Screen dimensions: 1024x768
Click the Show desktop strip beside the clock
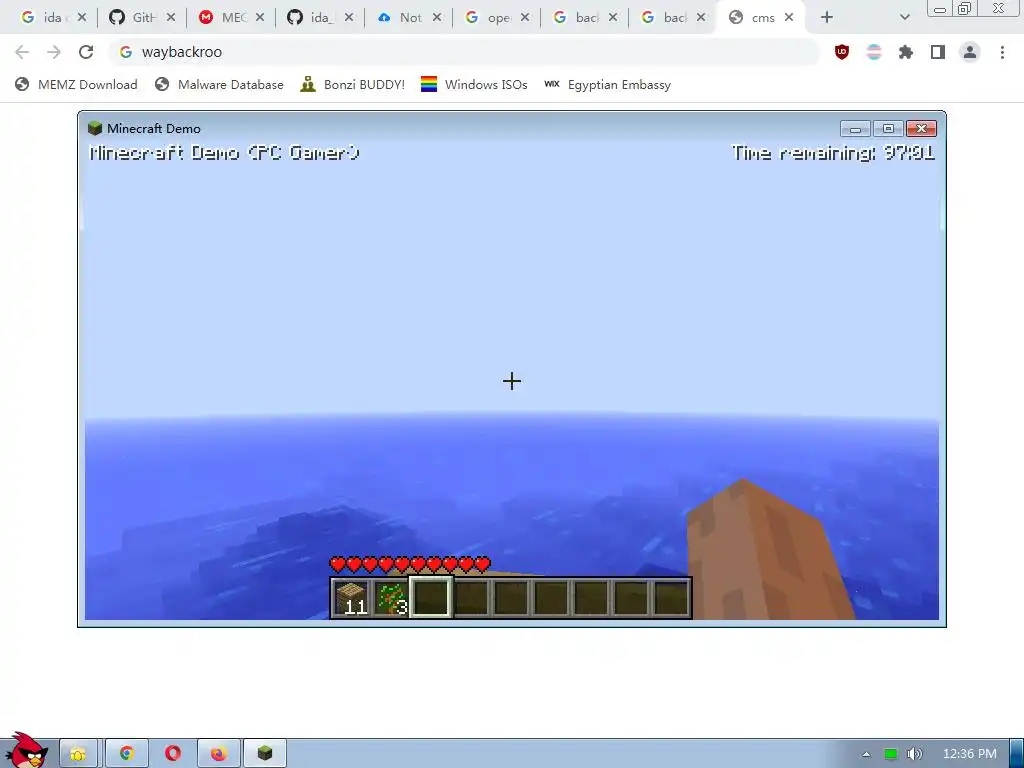tap(1017, 754)
